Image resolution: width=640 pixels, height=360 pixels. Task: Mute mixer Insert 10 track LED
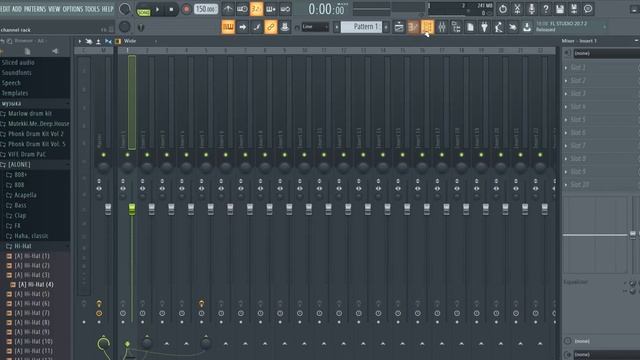(x=304, y=155)
